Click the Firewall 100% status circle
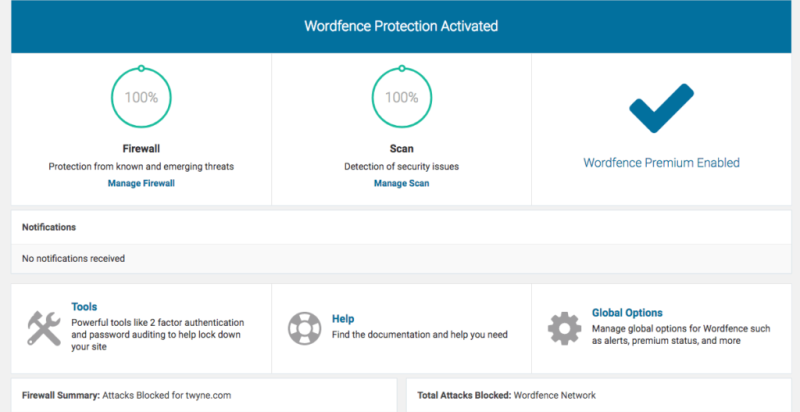Image resolution: width=800 pixels, height=412 pixels. [141, 97]
